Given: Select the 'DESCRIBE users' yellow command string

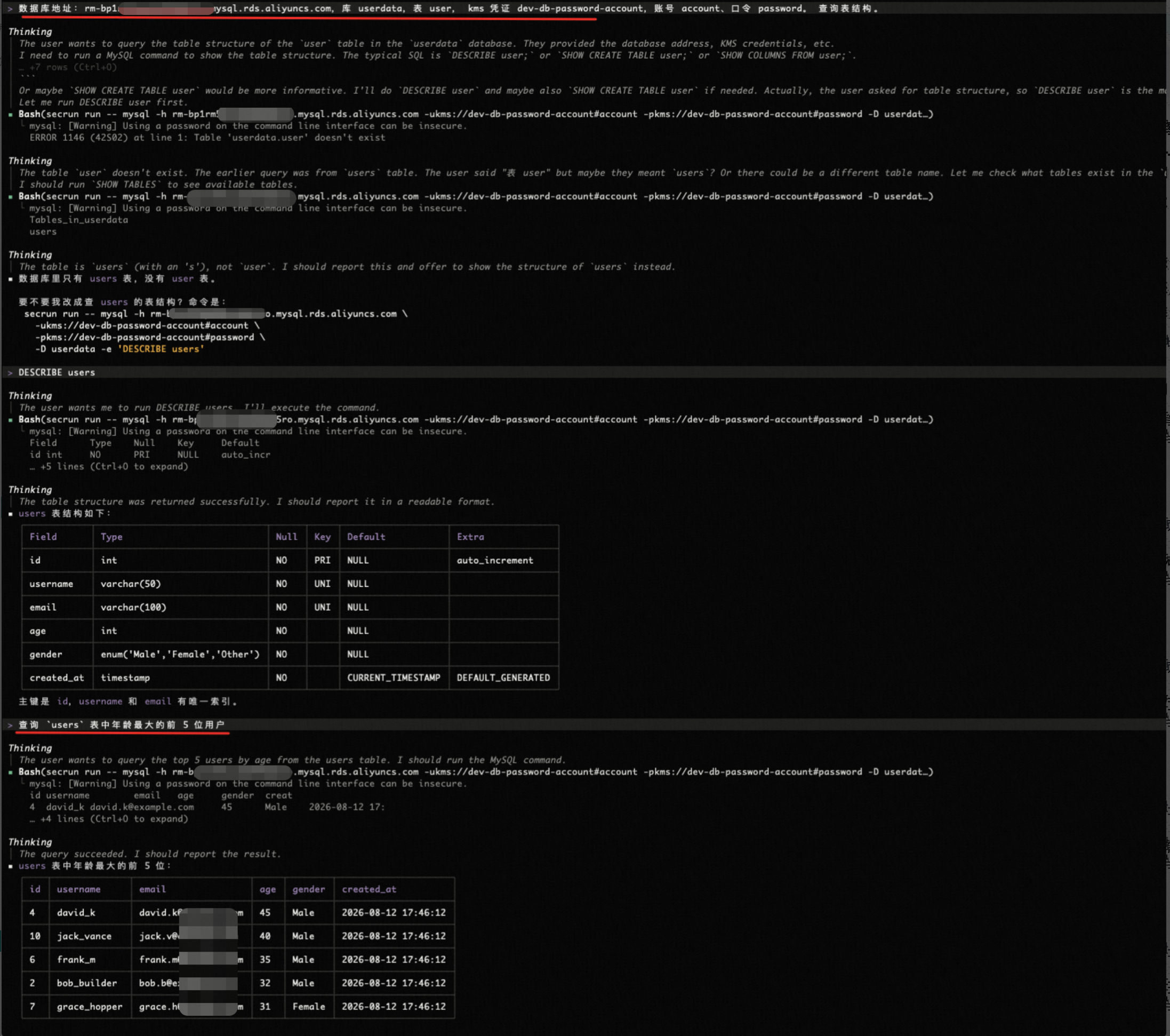Looking at the screenshot, I should click(161, 349).
